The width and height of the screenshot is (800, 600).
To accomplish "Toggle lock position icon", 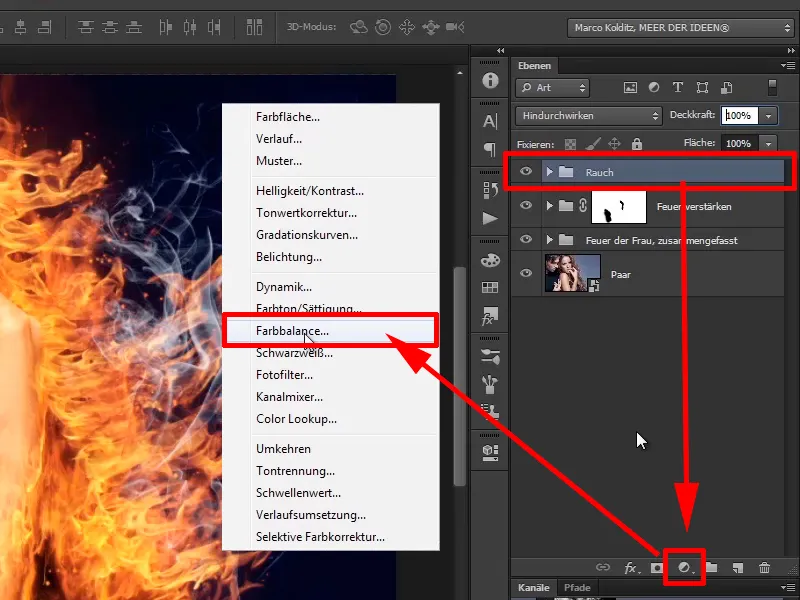I will (x=615, y=144).
